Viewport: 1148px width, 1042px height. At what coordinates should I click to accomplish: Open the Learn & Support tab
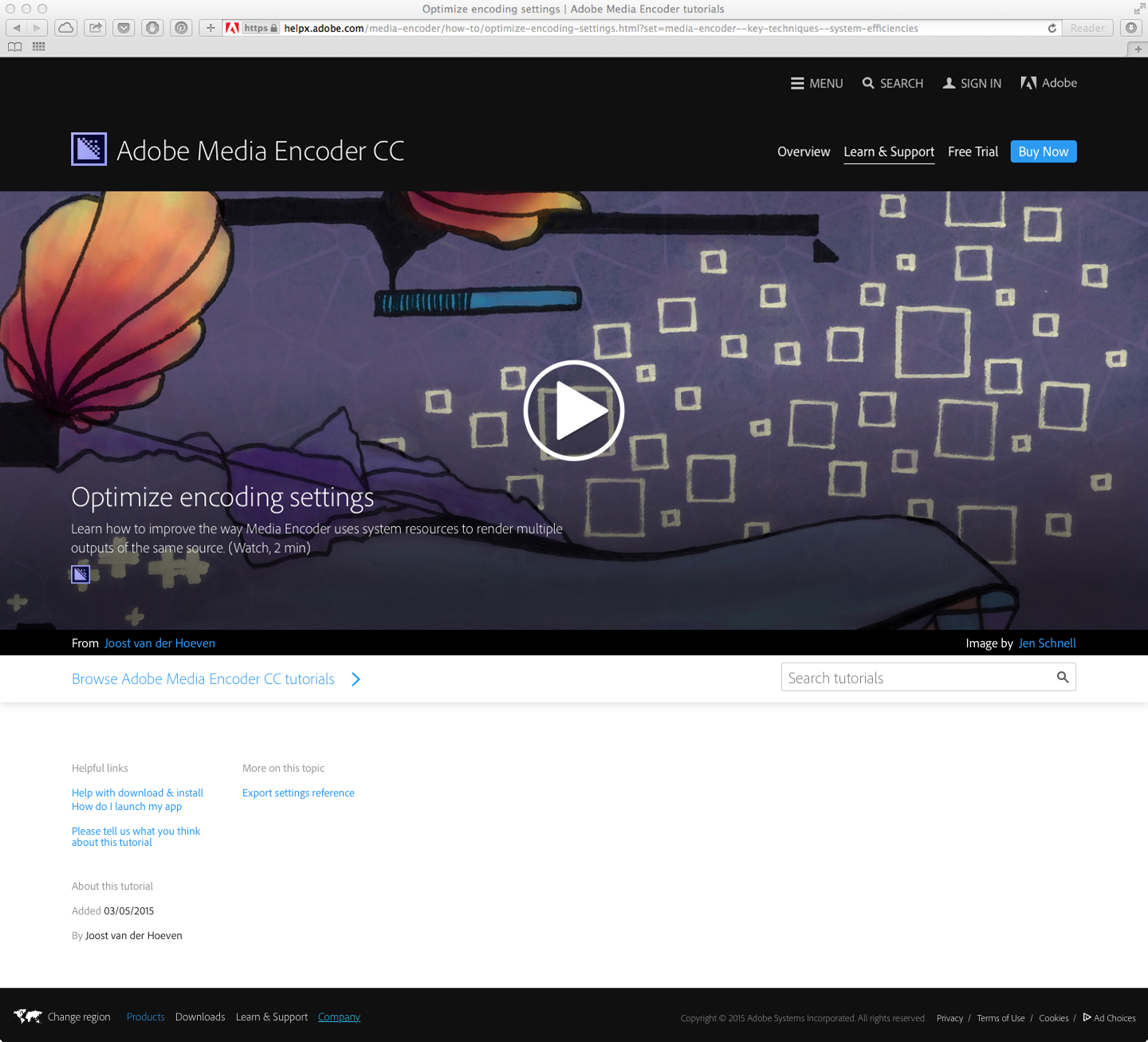click(889, 151)
